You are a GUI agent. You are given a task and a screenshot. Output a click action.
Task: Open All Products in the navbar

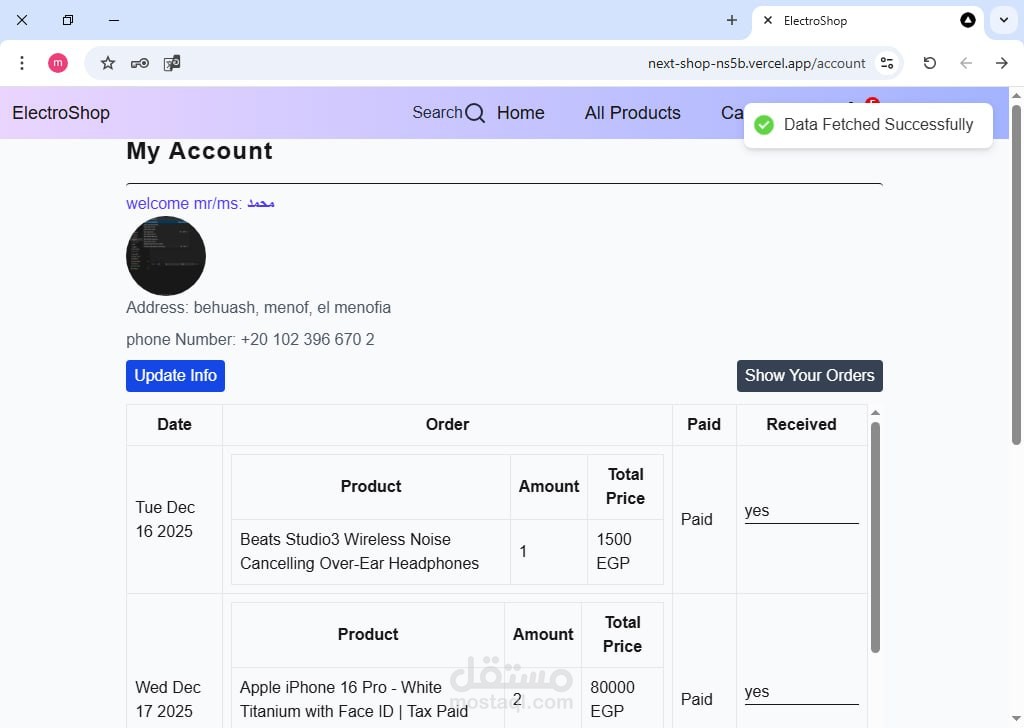[x=632, y=113]
